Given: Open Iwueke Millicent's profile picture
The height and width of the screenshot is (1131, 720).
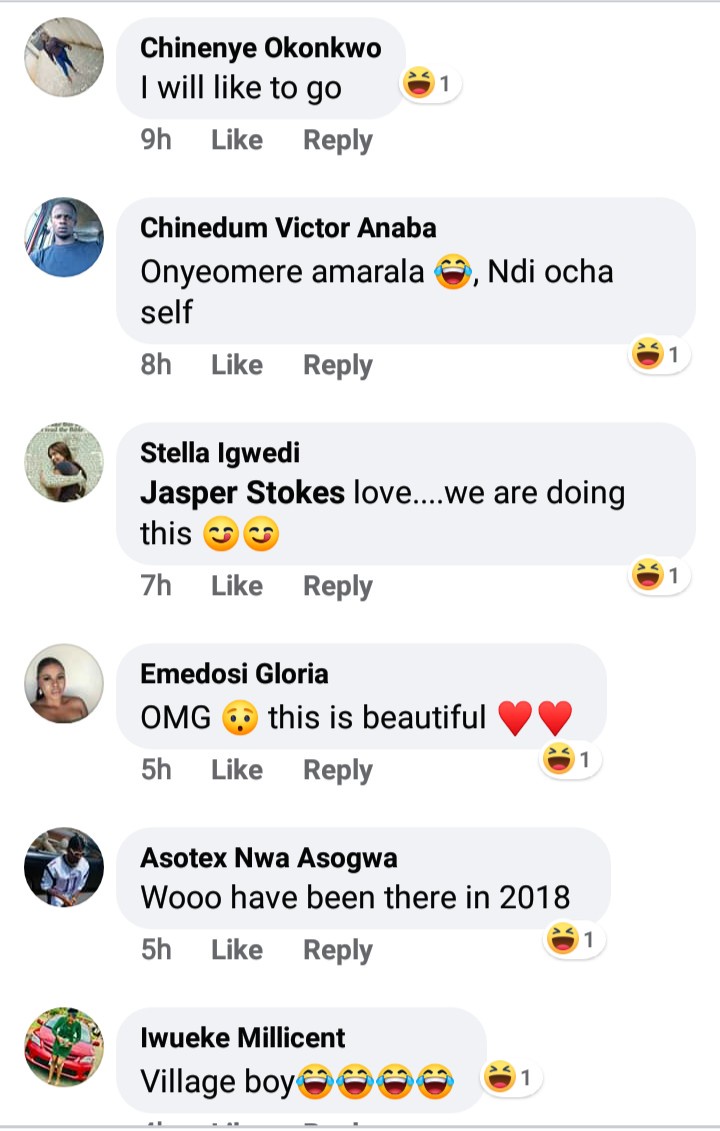Looking at the screenshot, I should click(x=64, y=1047).
